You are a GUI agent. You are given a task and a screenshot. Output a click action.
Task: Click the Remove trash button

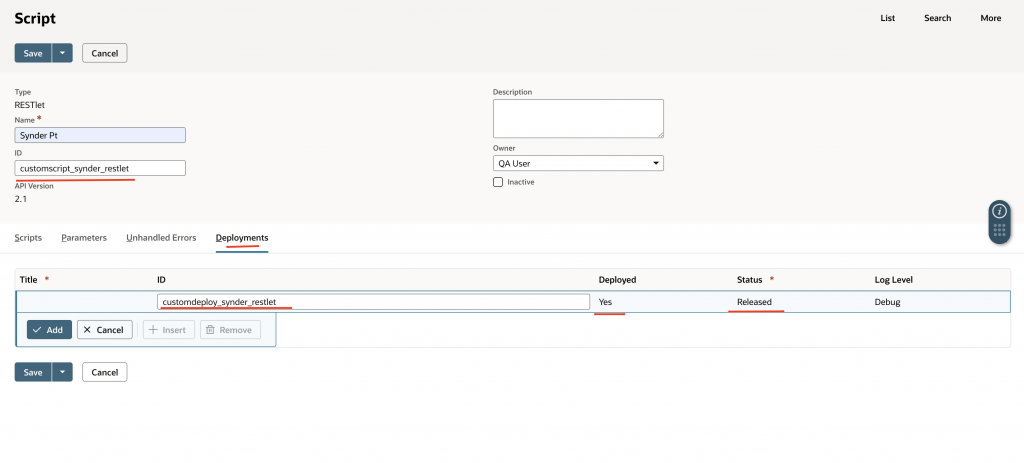click(x=230, y=329)
